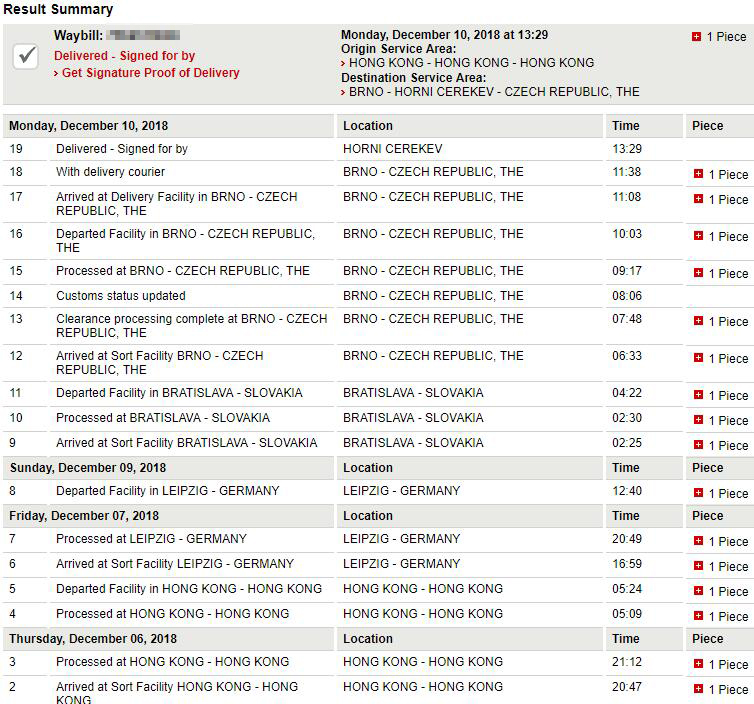The width and height of the screenshot is (754, 704).
Task: Click the plus icon on Processed at LEIPZIG row
Action: pos(698,541)
